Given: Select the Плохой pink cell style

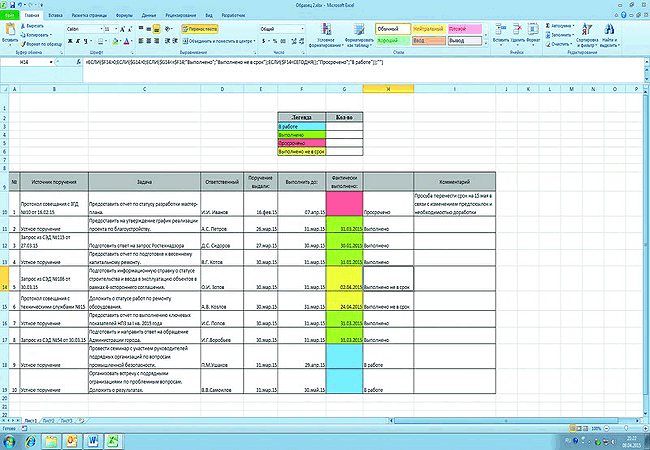Looking at the screenshot, I should [x=465, y=29].
